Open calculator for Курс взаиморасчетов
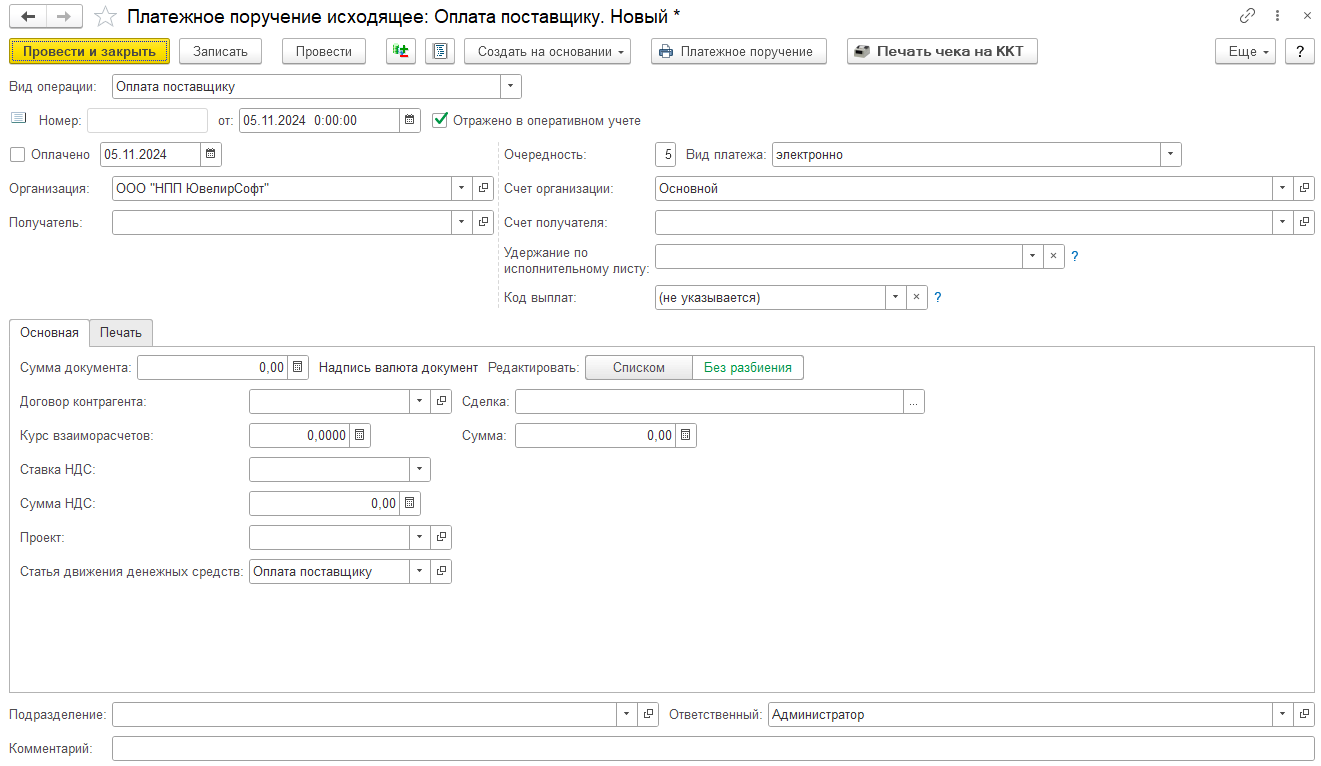 pos(360,435)
